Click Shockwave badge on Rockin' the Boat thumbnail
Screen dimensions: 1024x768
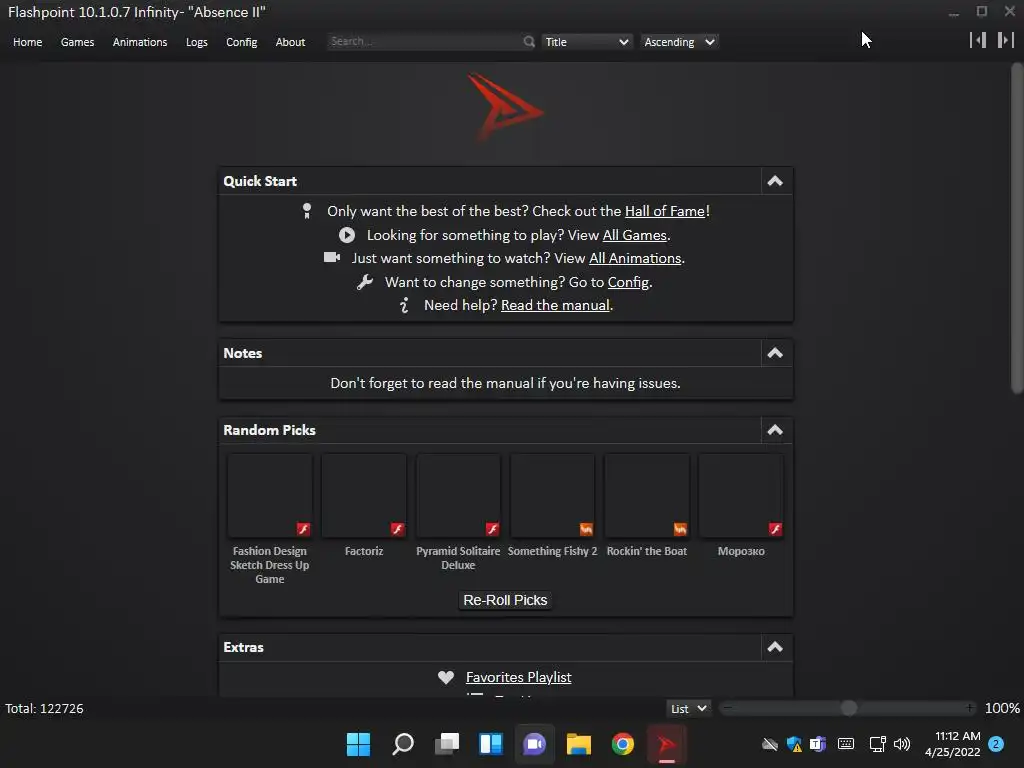pos(680,529)
